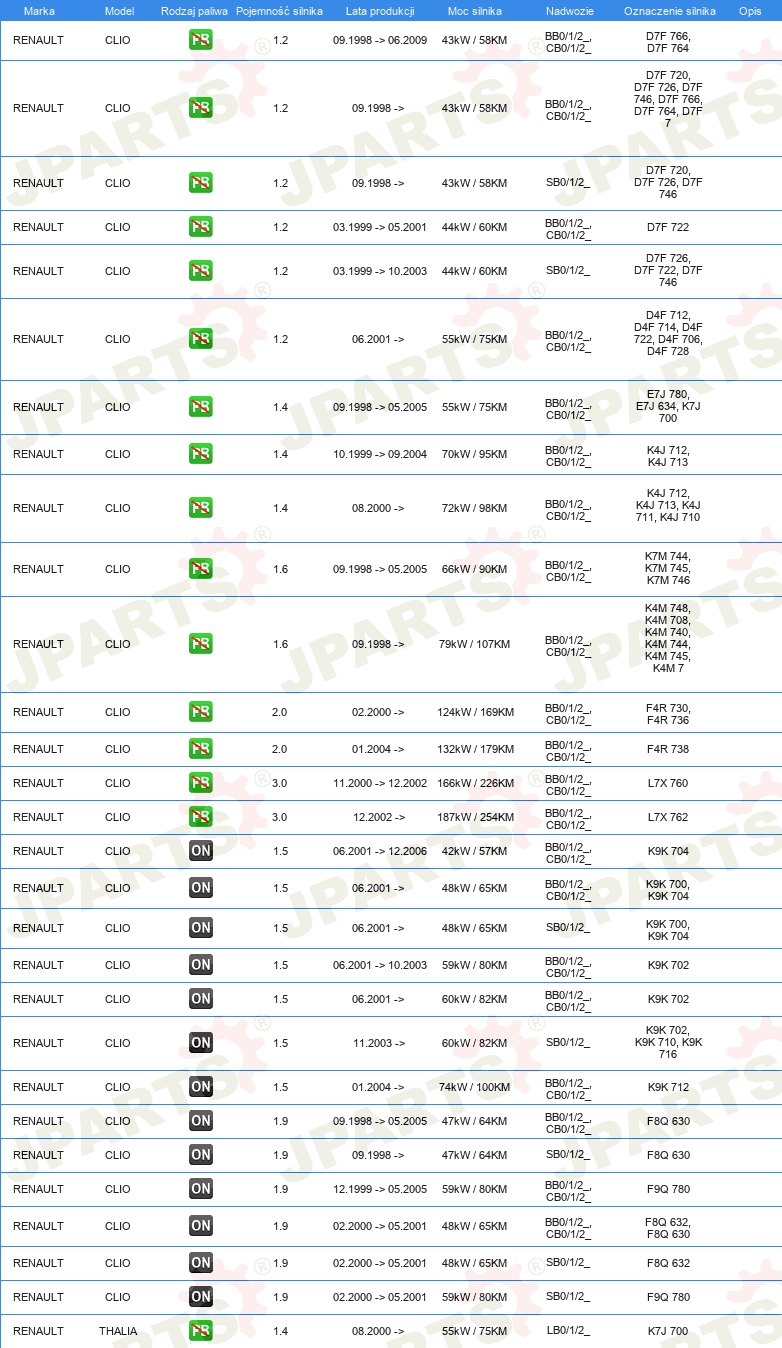The width and height of the screenshot is (782, 1348).
Task: Select the 06.2001 -> 12.2006 production years cell
Action: (x=380, y=851)
